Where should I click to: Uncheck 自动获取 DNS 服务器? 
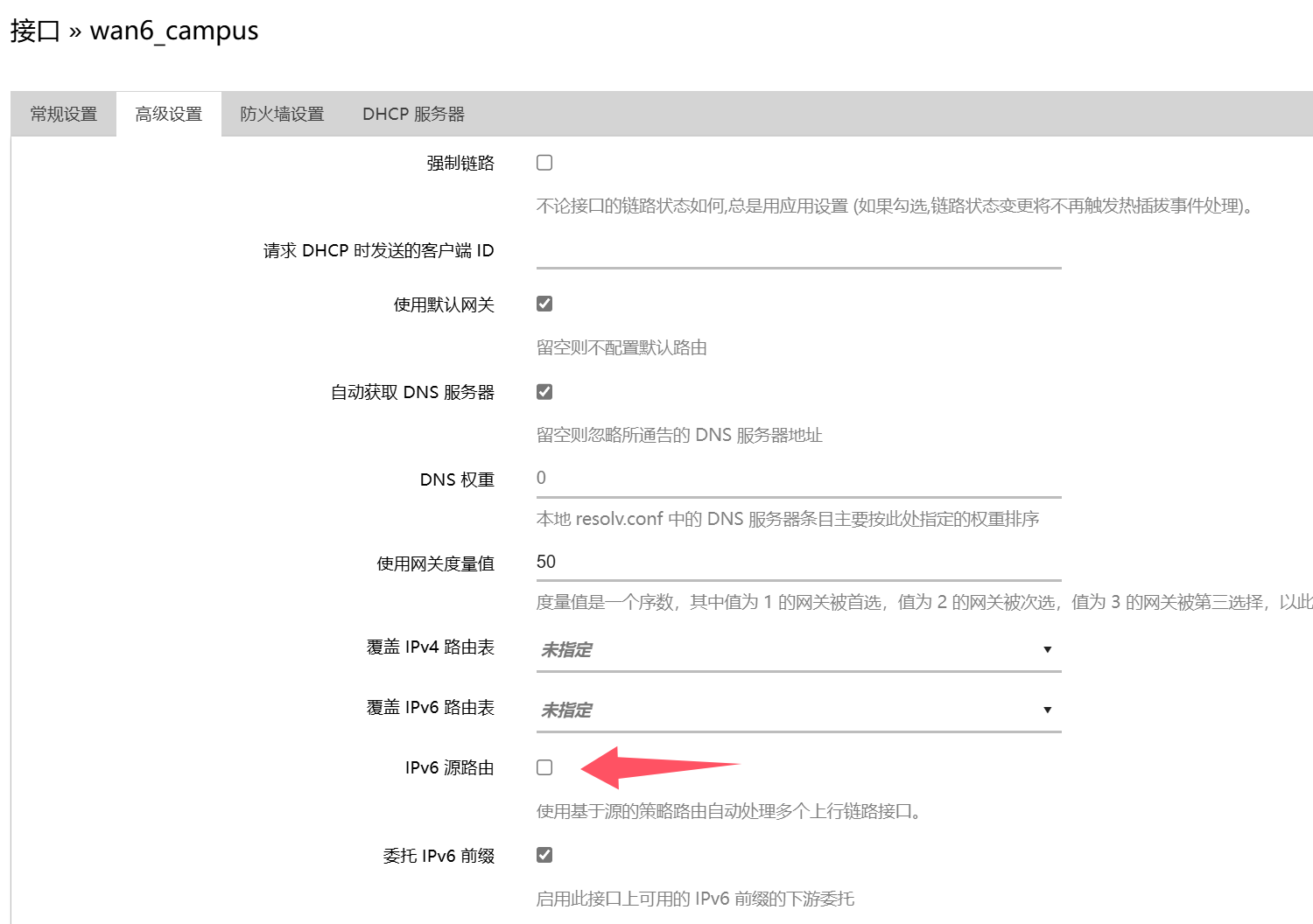coord(544,391)
